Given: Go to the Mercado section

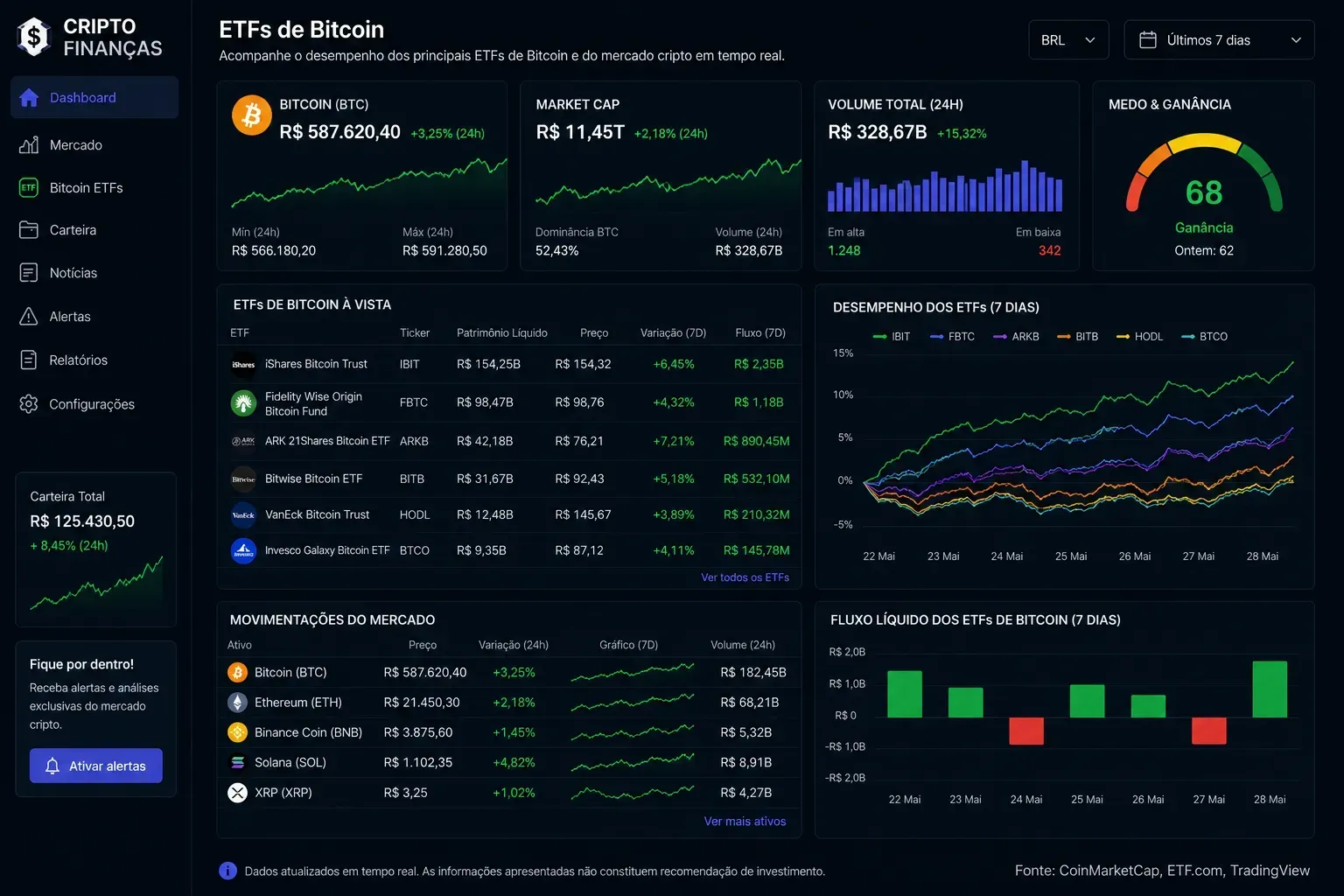Looking at the screenshot, I should click(94, 144).
